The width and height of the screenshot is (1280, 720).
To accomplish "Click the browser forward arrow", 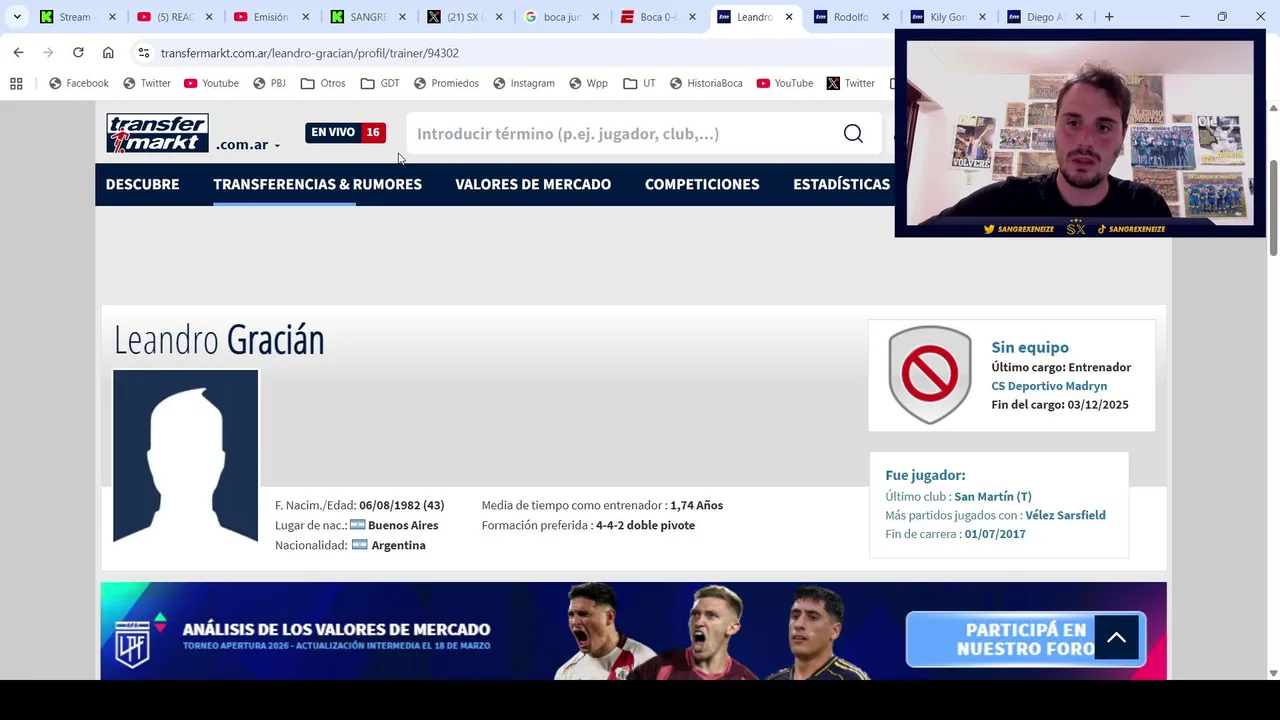I will click(x=48, y=53).
